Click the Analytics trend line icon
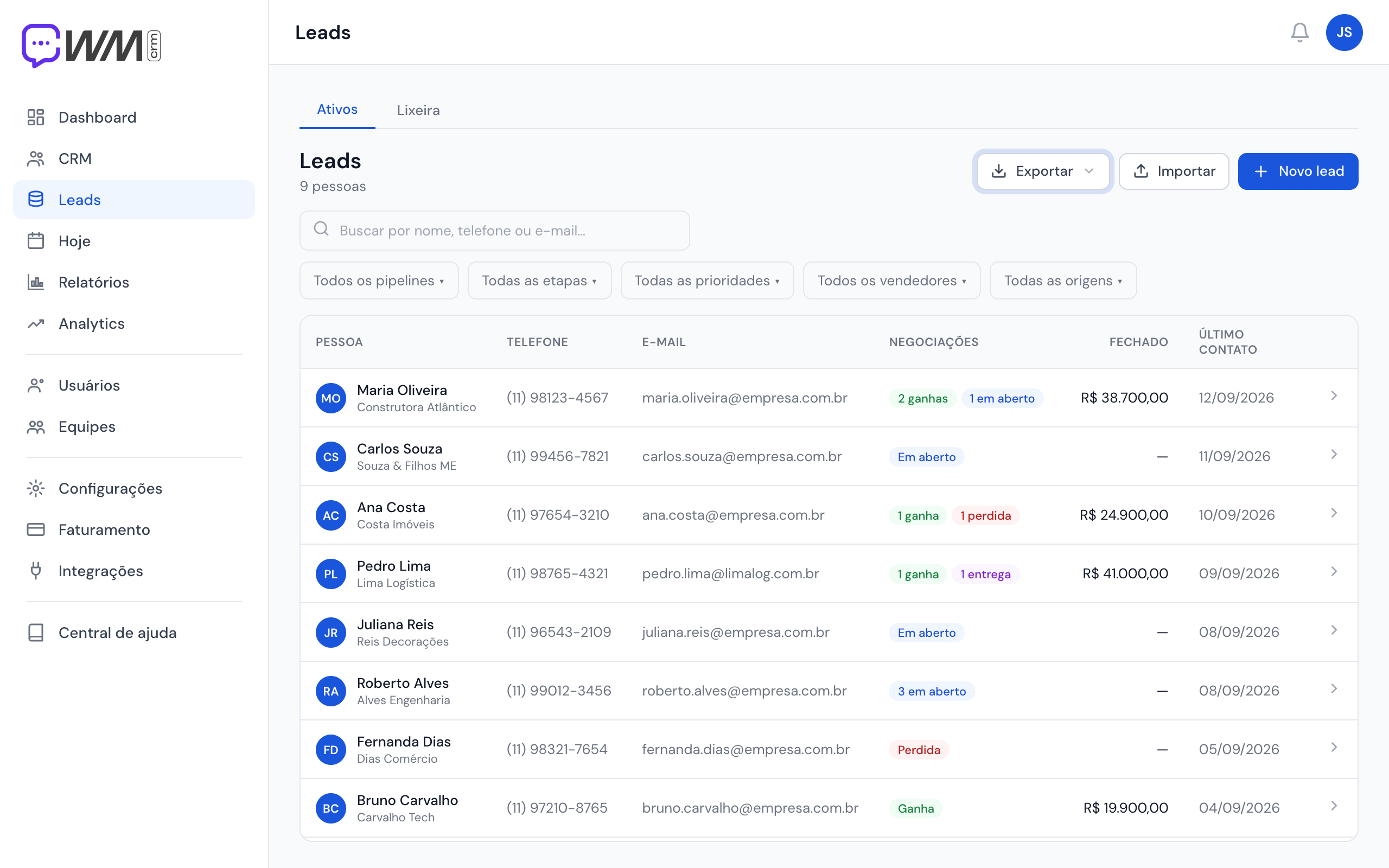The height and width of the screenshot is (868, 1389). click(x=36, y=324)
